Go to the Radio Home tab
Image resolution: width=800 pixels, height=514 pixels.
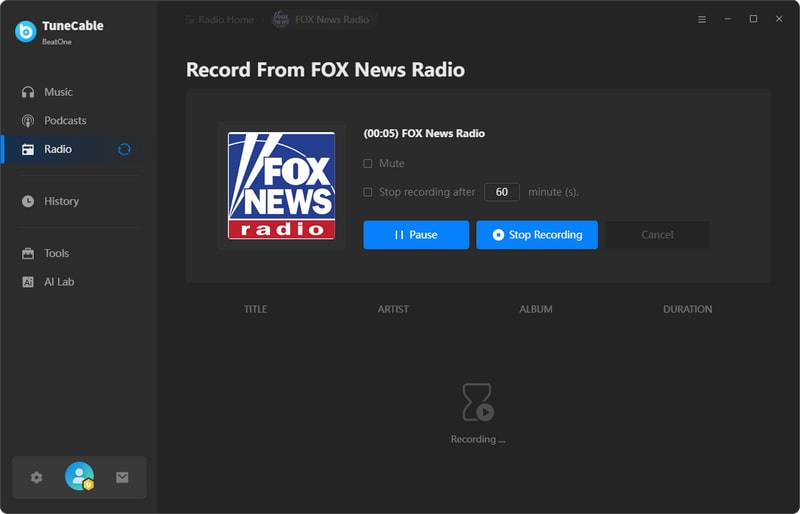tap(220, 19)
